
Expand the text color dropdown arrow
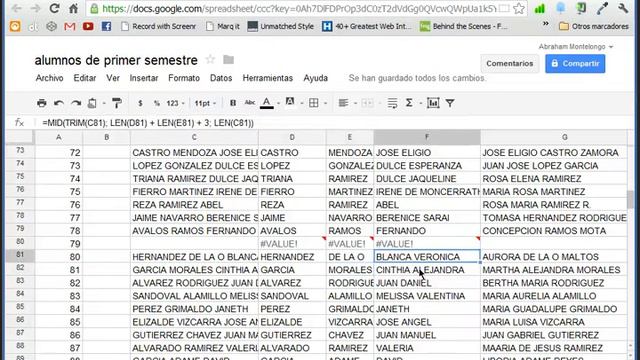point(278,103)
